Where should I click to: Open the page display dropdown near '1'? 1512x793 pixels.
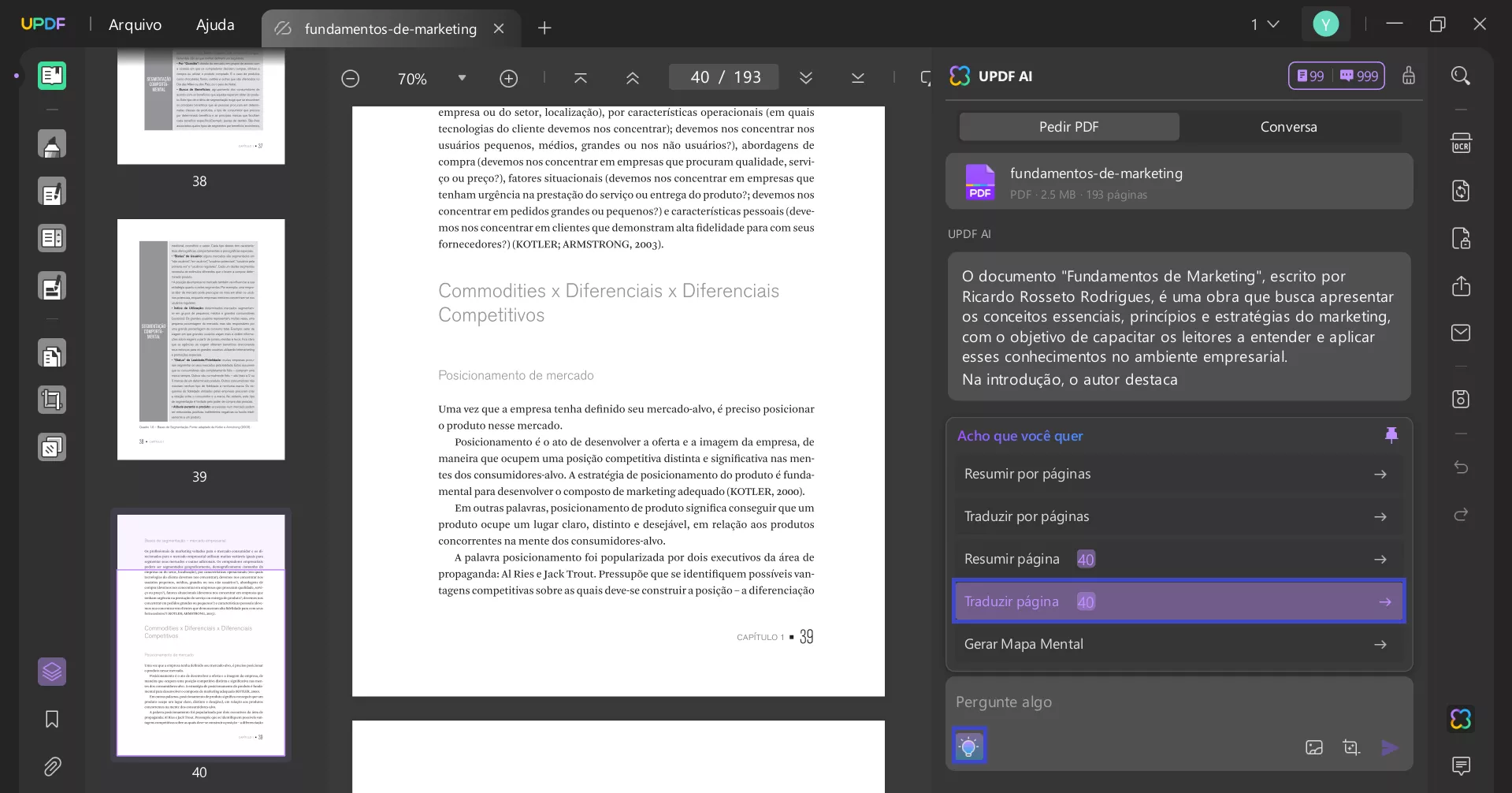(x=1271, y=24)
